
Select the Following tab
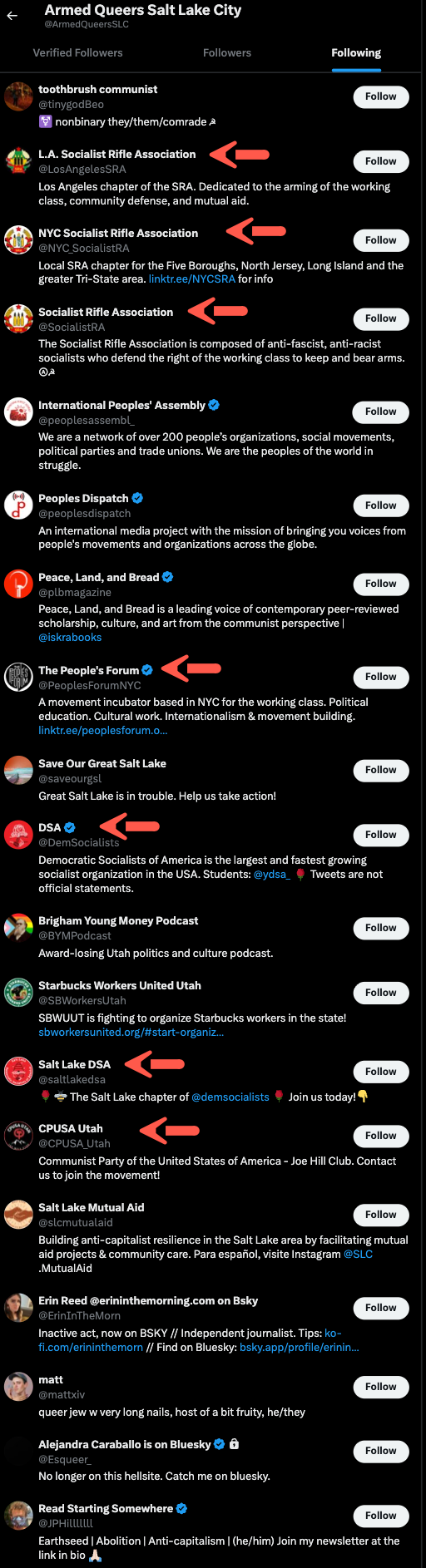coord(356,52)
